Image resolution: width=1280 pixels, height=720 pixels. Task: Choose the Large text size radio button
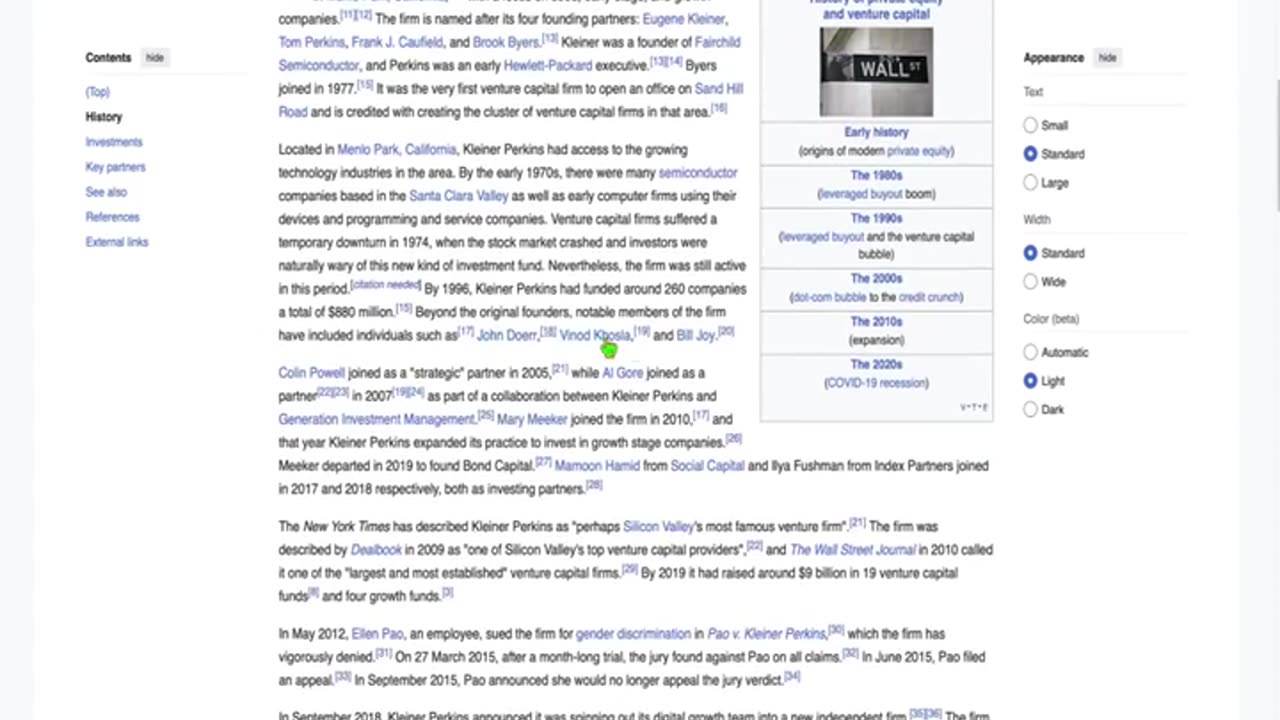pos(1030,183)
